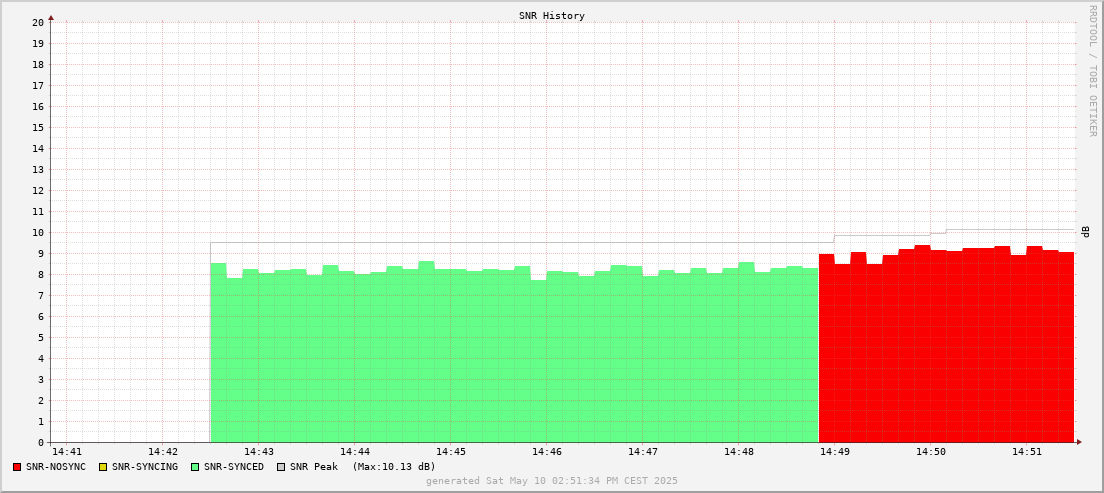Click the green SNR-SYNCED legend swatch
Viewport: 1104px width, 493px height.
pyautogui.click(x=196, y=467)
